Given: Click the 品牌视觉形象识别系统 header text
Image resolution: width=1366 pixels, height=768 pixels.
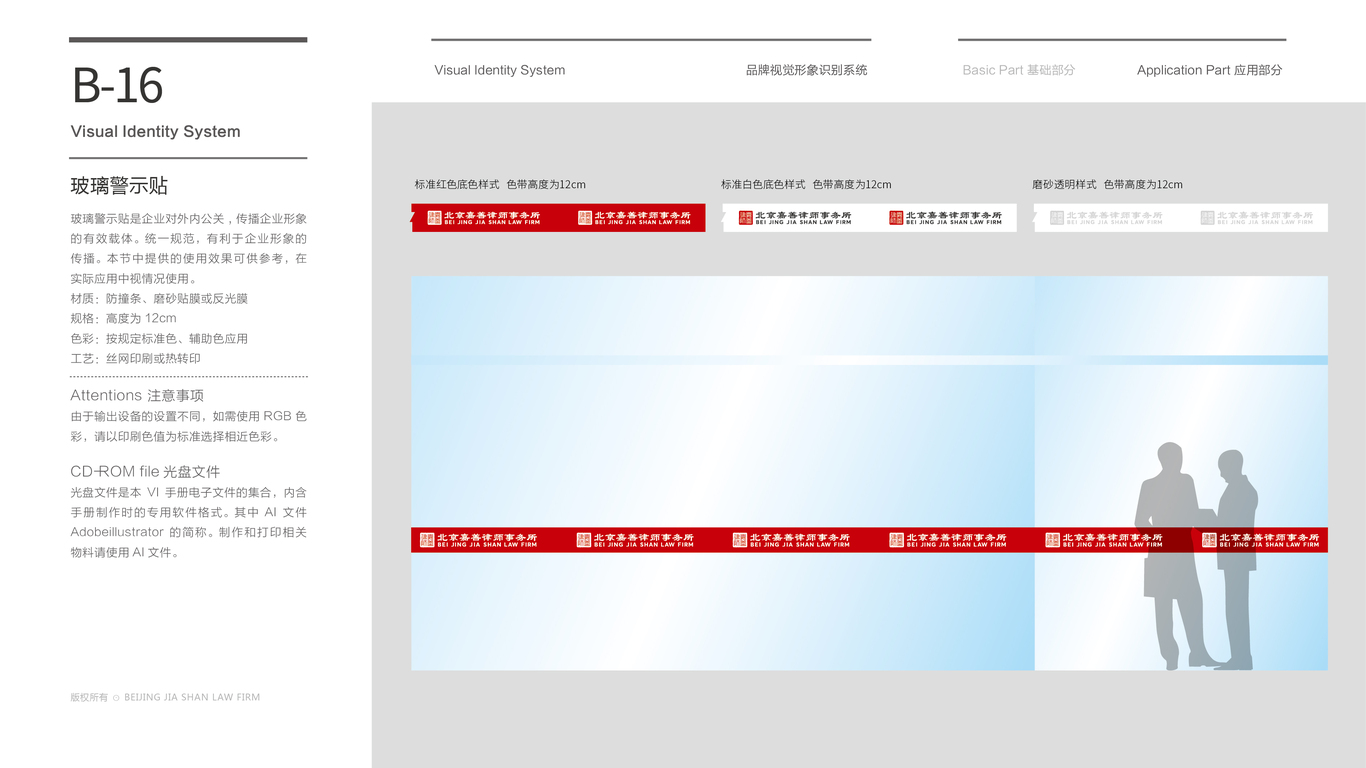Looking at the screenshot, I should [806, 70].
